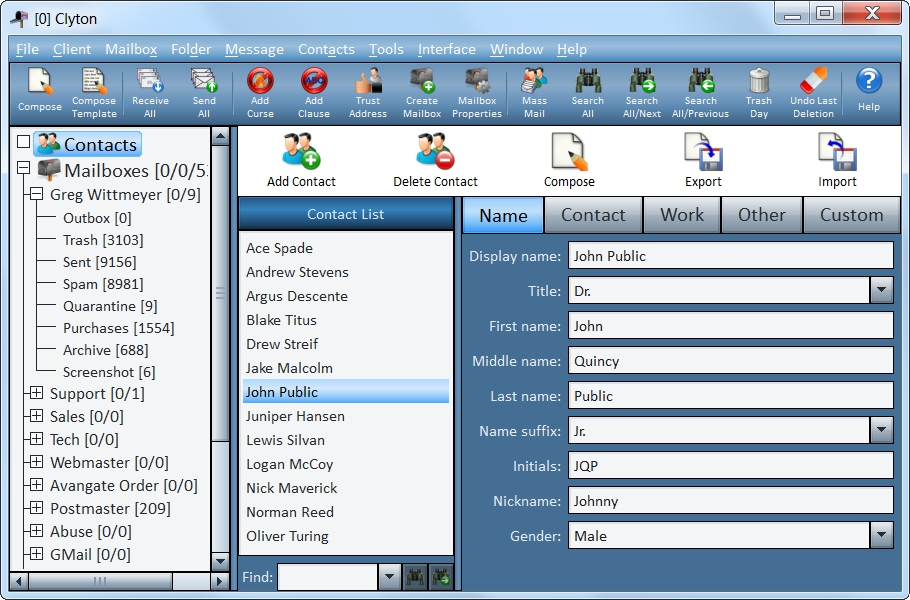Open Mailbox Properties
The height and width of the screenshot is (600, 910).
(476, 93)
